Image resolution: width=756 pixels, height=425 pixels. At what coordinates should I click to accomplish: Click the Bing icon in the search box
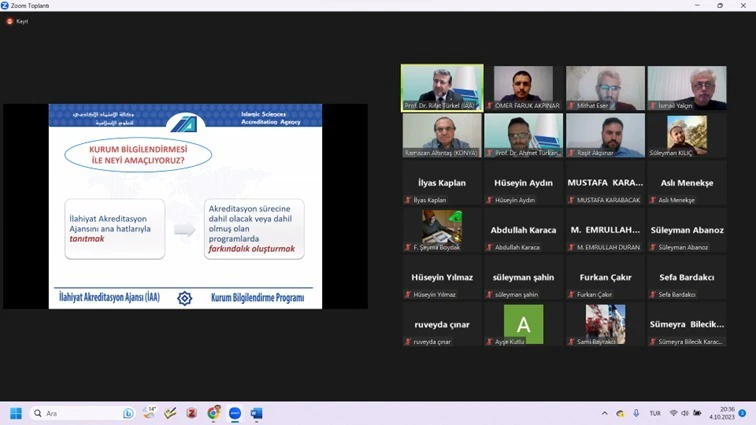pyautogui.click(x=128, y=413)
